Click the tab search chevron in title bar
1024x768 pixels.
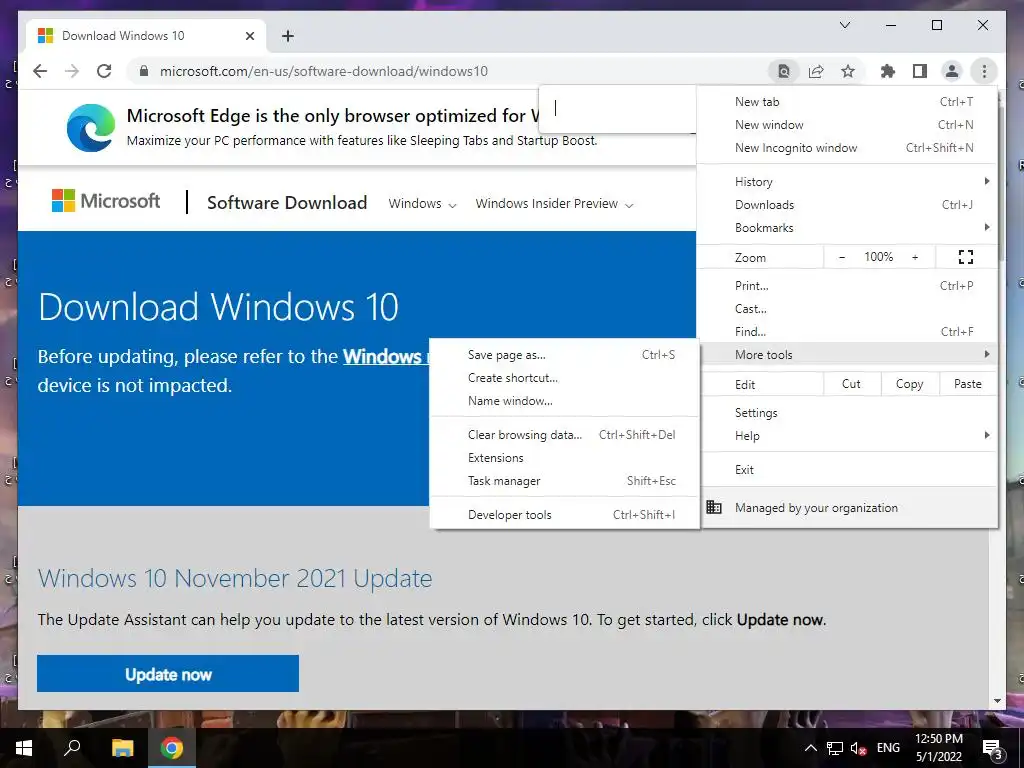pyautogui.click(x=845, y=25)
